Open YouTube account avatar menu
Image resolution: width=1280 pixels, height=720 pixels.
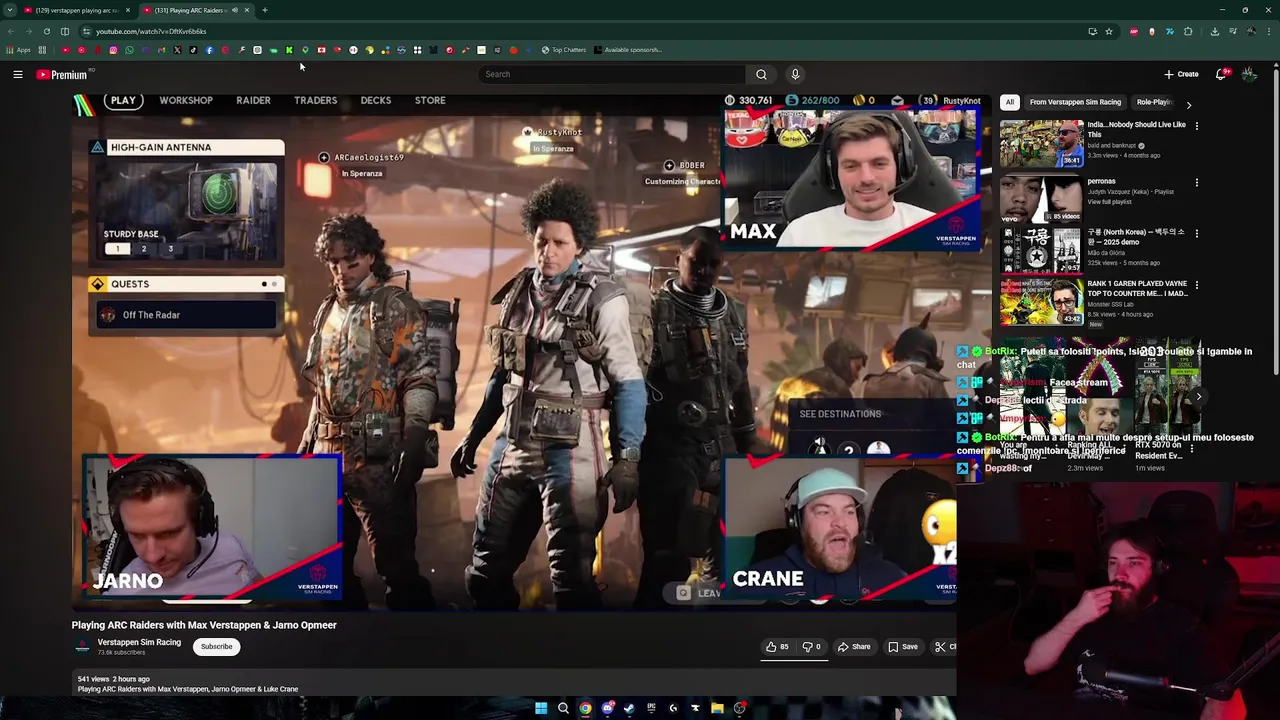[x=1249, y=74]
